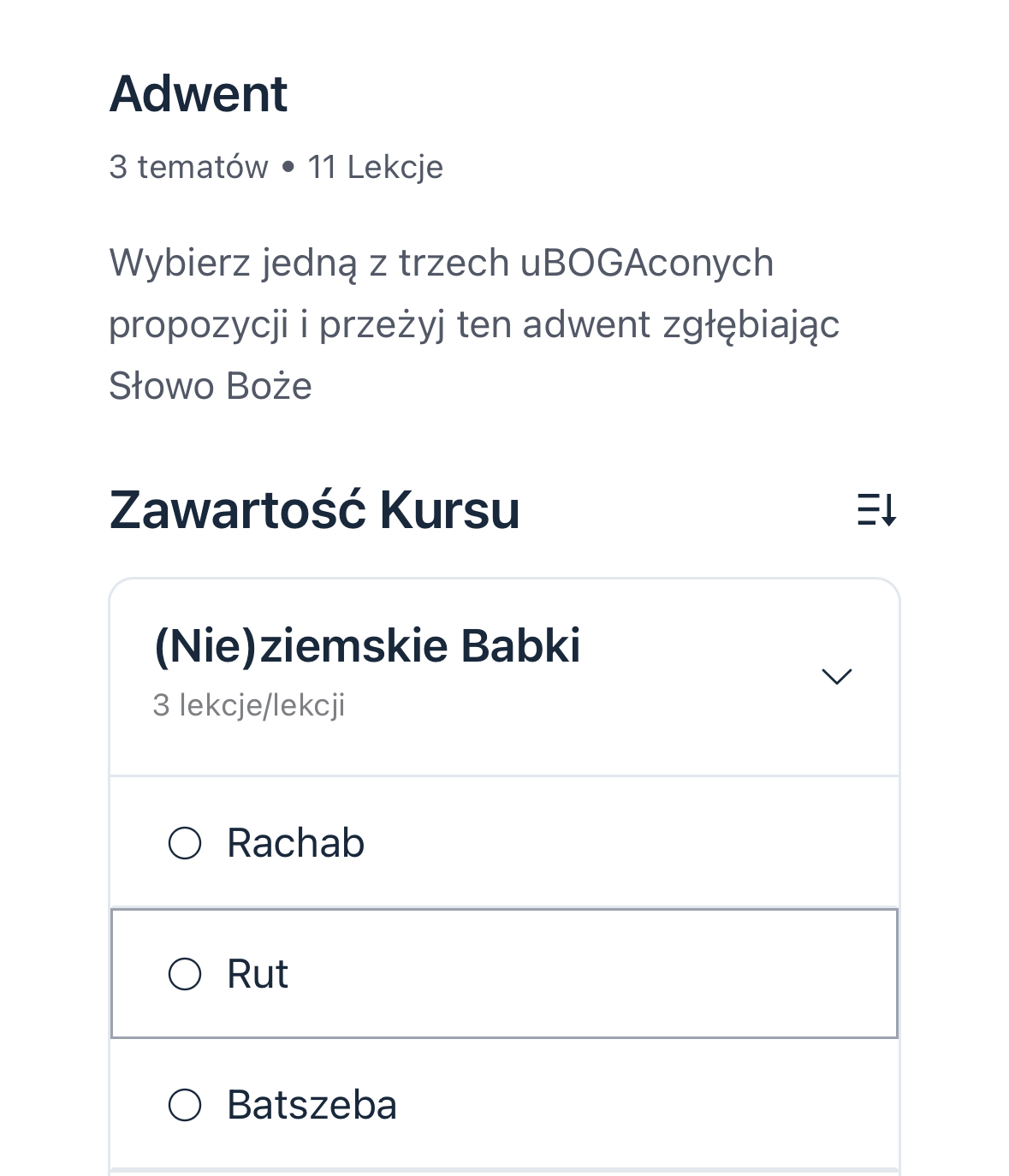
Task: Collapse the (Nie)ziemskie Babki chevron
Action: 836,676
